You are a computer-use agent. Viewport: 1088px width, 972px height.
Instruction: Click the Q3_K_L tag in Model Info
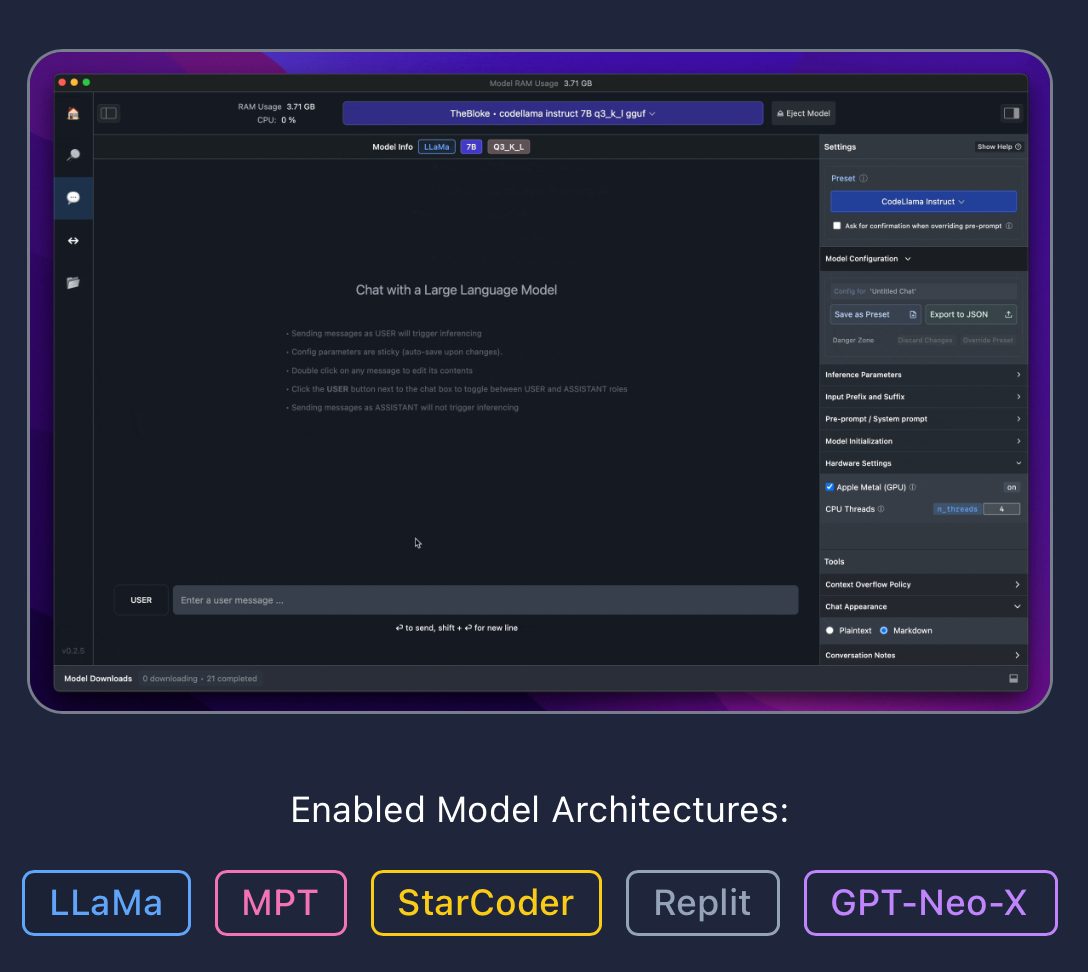pos(509,146)
